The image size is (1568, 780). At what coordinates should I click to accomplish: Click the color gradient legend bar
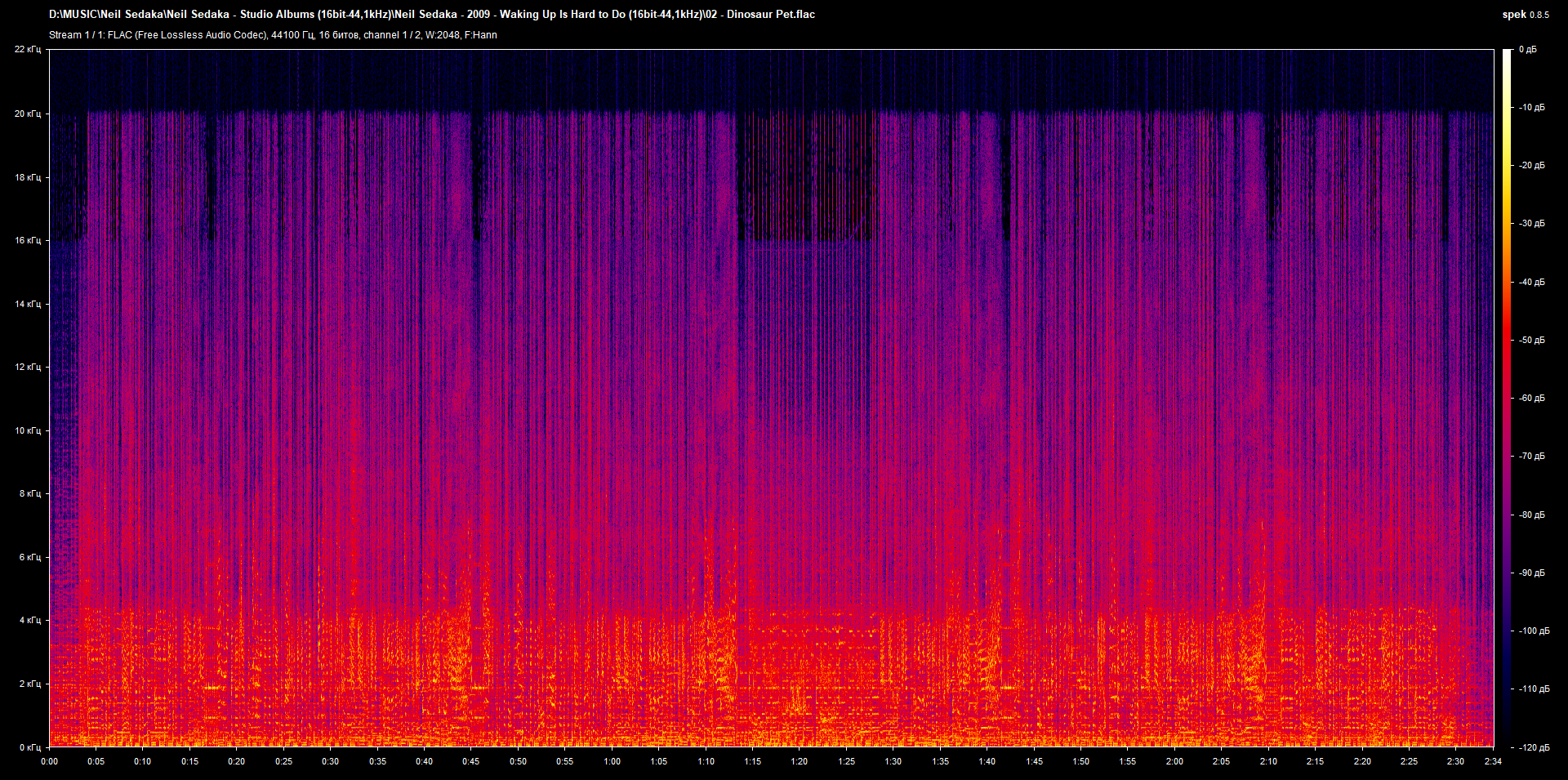point(1507,398)
